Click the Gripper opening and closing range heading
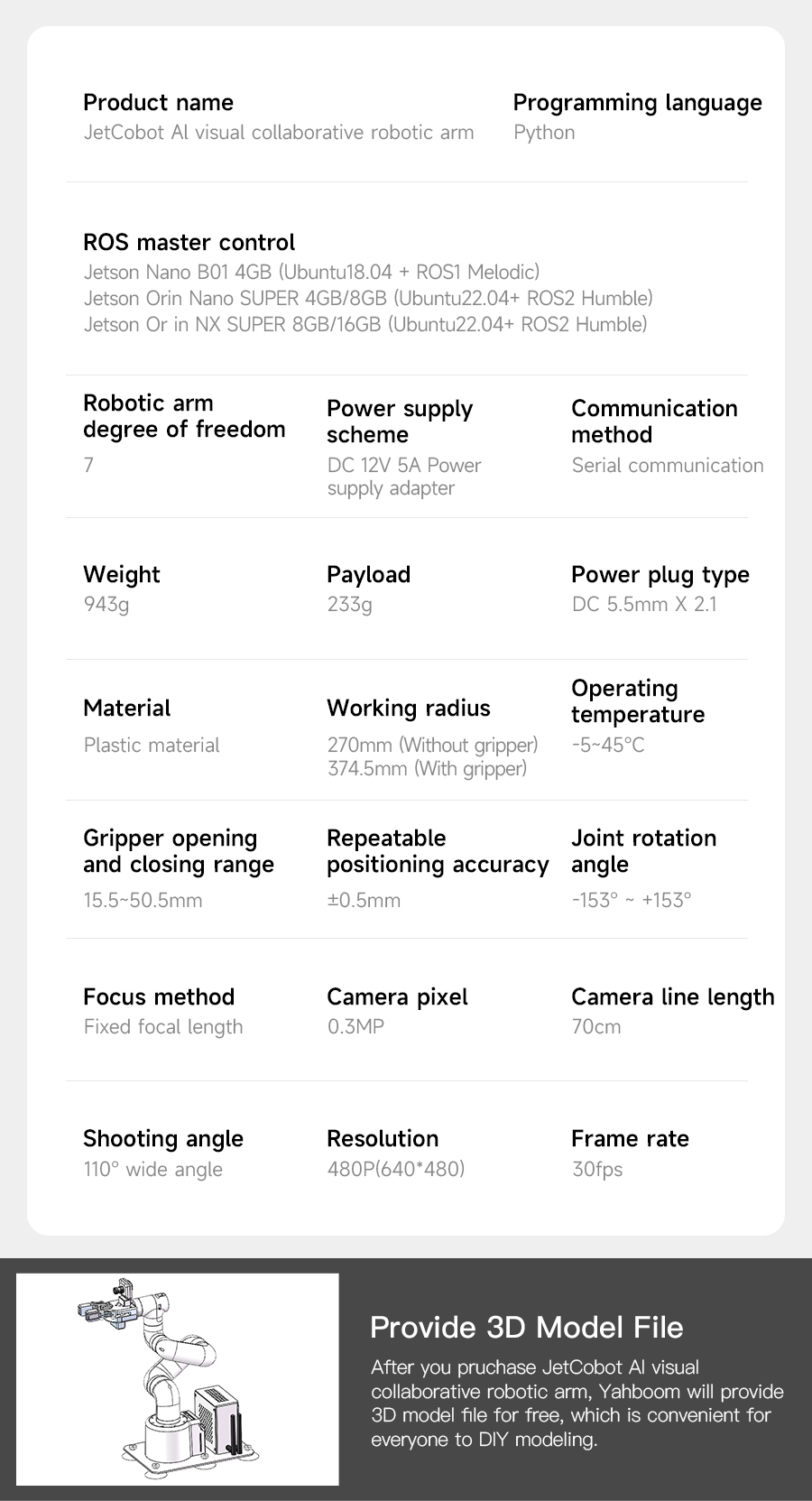Viewport: 812px width, 1501px height. point(179,851)
